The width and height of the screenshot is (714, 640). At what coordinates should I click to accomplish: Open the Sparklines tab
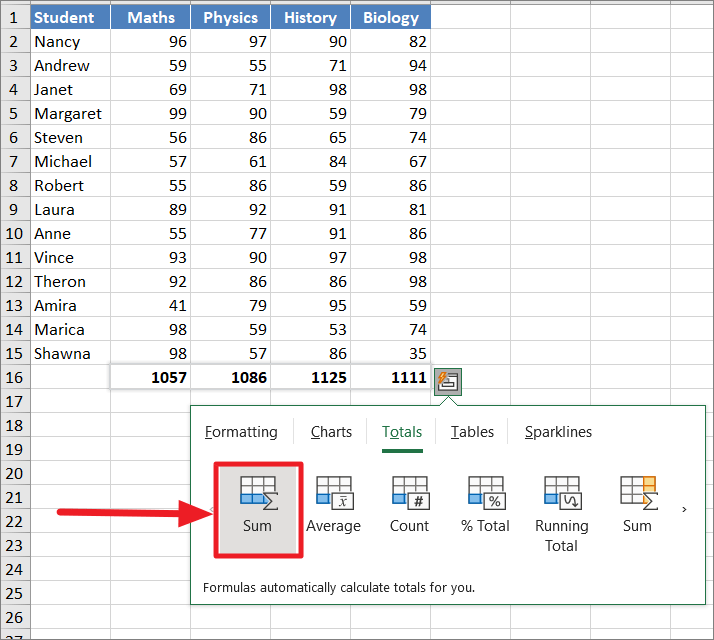(x=558, y=432)
